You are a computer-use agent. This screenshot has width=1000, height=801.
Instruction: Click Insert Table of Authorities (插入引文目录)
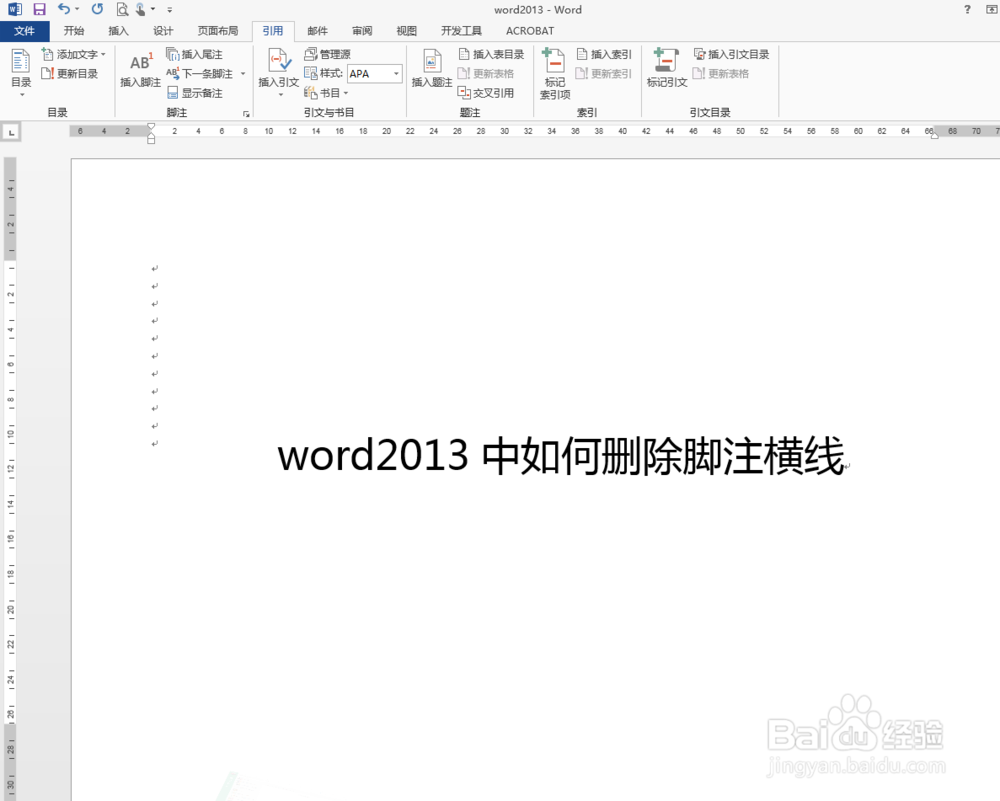coord(732,54)
